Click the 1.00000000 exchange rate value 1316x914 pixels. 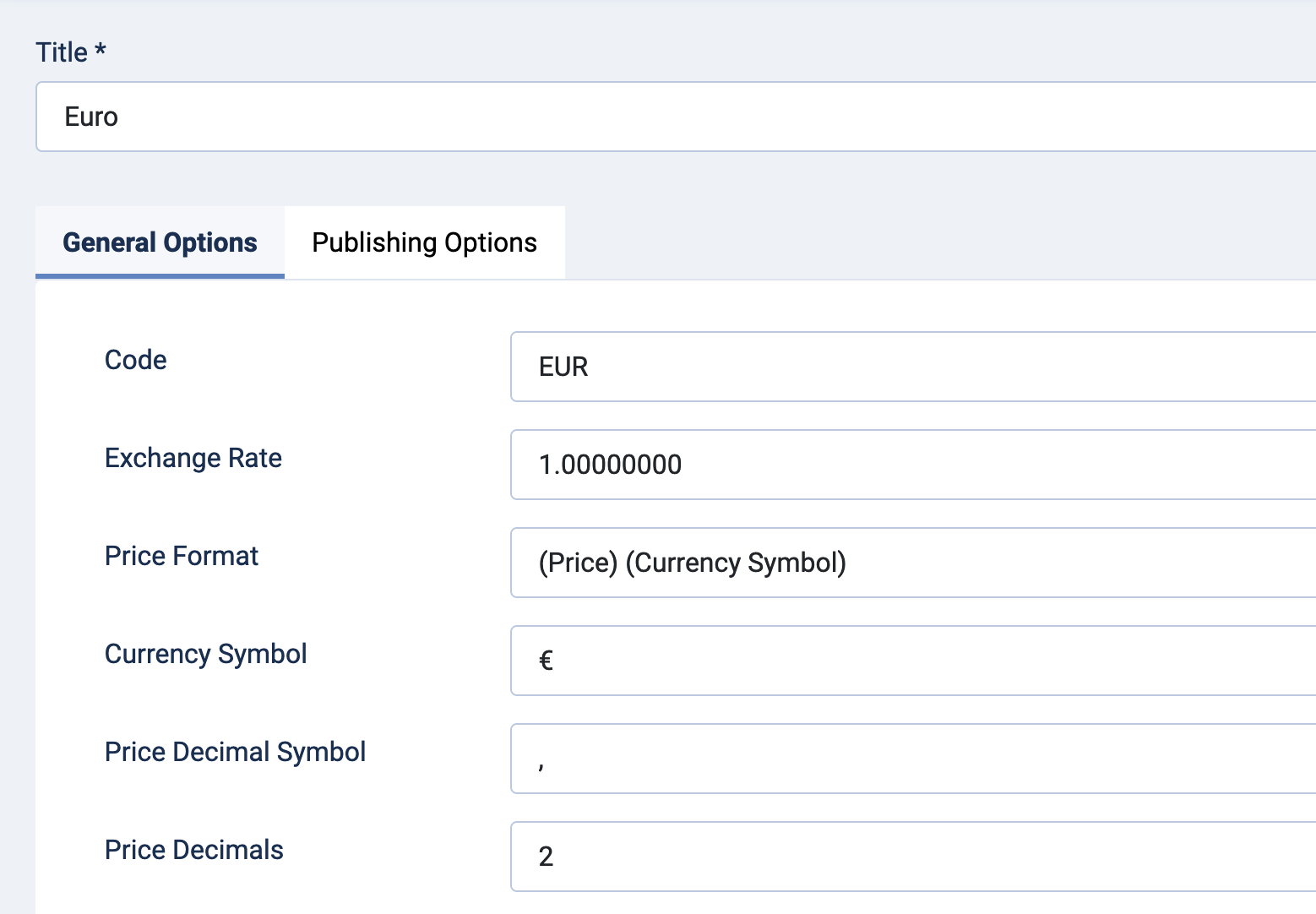610,465
